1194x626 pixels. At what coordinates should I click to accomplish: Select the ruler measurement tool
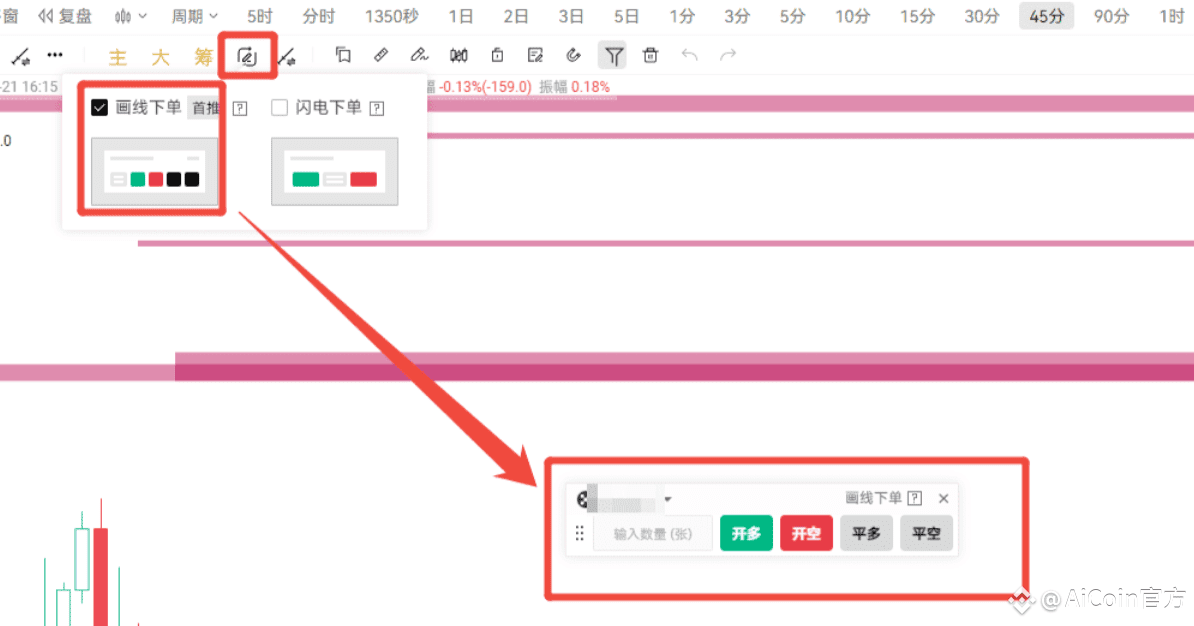(x=381, y=55)
